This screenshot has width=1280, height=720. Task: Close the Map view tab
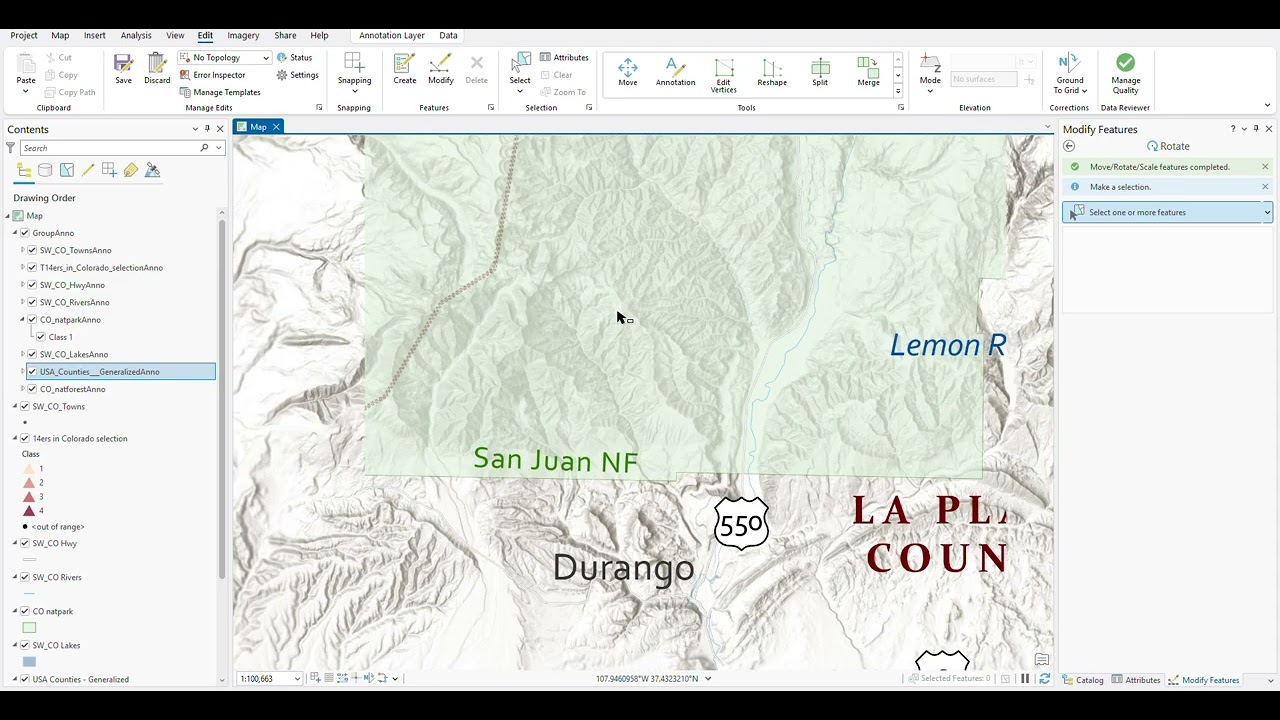276,127
